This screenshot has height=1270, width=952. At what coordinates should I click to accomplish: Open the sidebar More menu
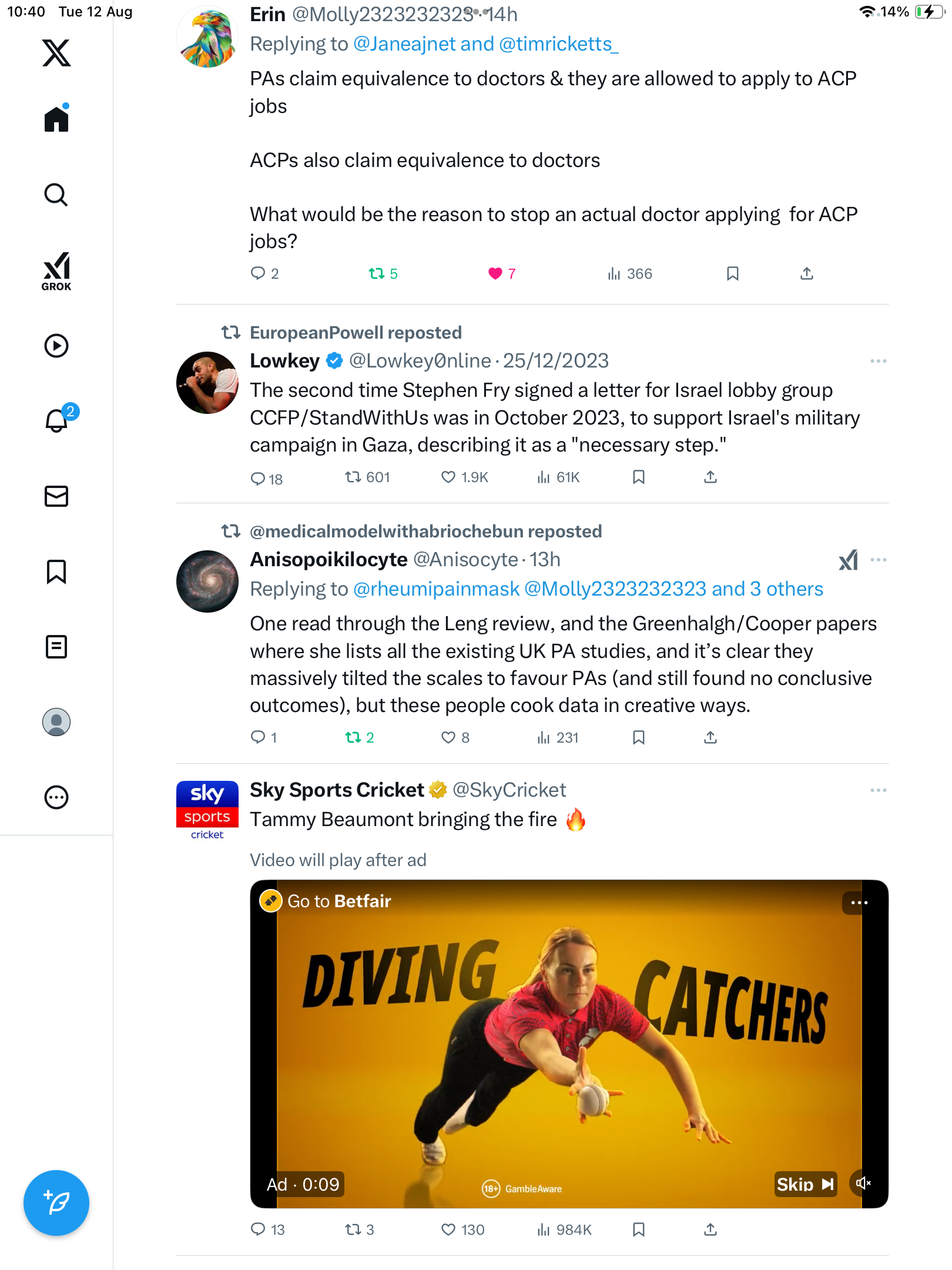[x=56, y=797]
